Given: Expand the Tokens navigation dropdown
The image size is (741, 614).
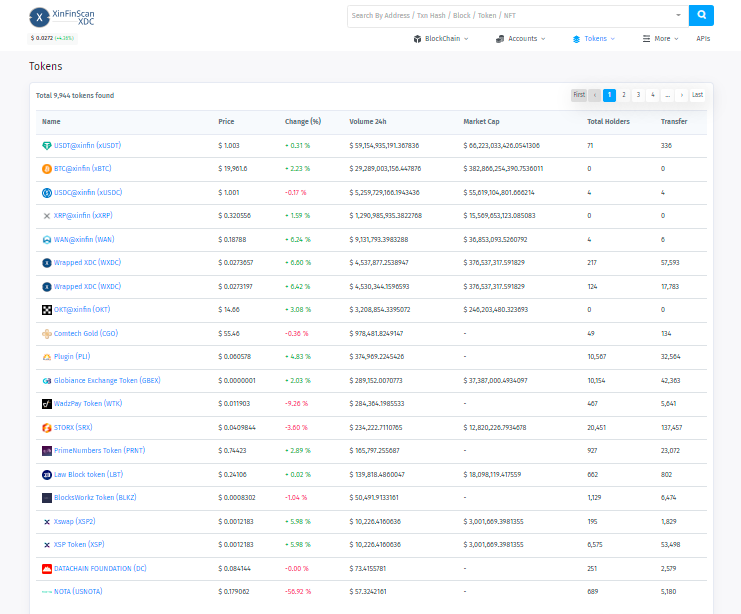Looking at the screenshot, I should (593, 39).
